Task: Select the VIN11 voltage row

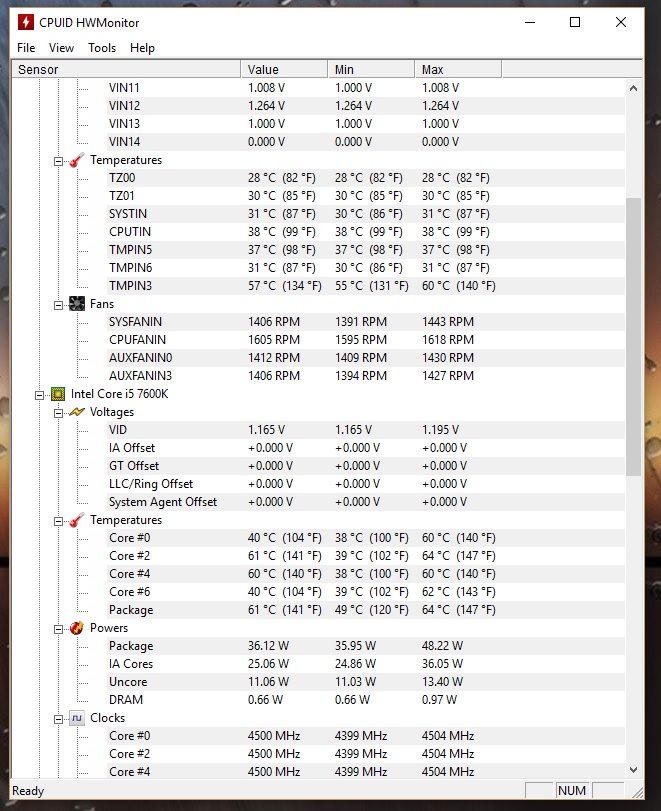Action: 365,88
